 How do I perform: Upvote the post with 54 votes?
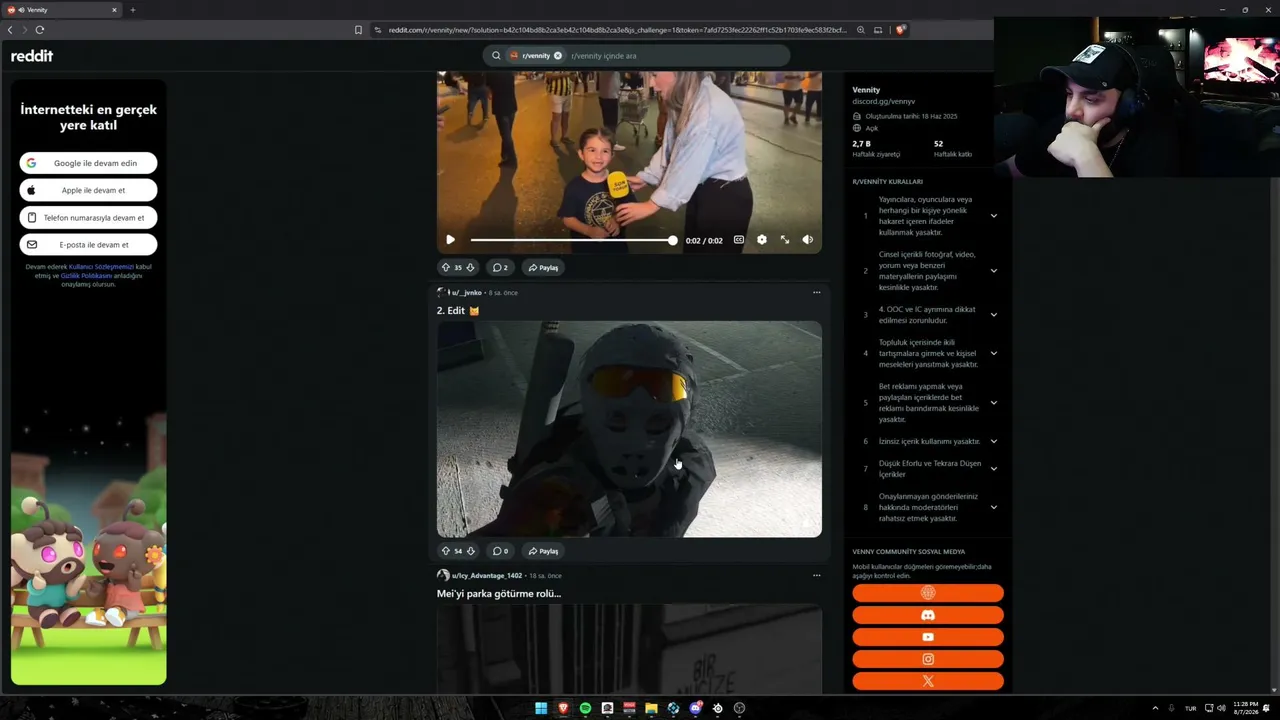tap(446, 551)
